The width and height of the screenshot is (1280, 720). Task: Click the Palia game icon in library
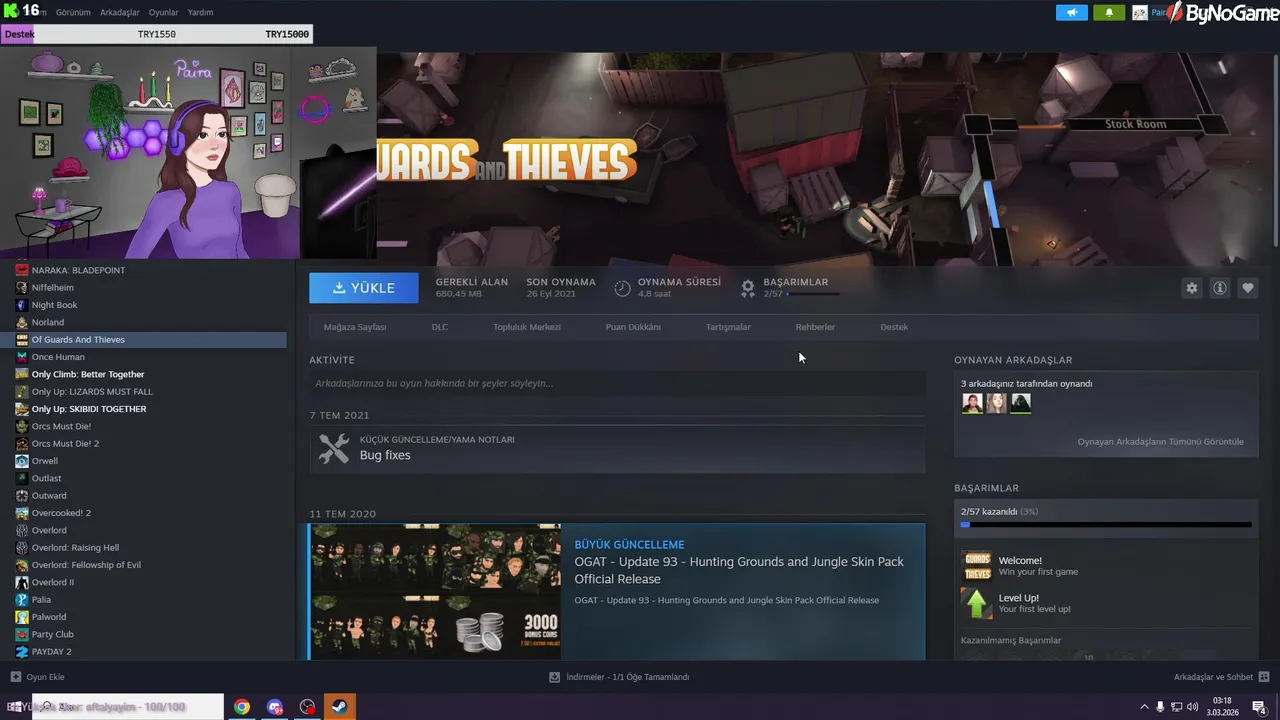pos(22,600)
